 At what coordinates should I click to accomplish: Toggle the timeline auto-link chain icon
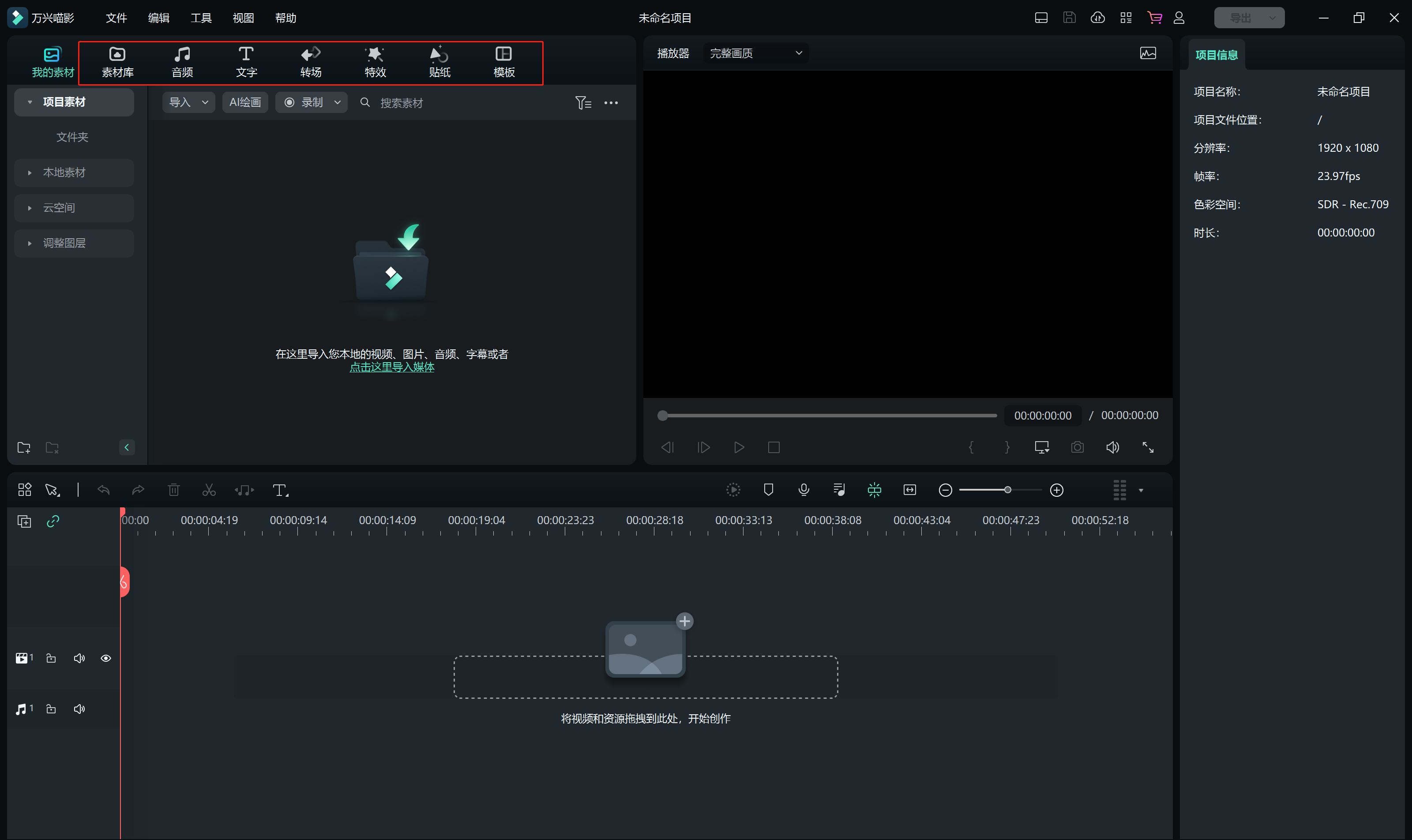tap(53, 521)
